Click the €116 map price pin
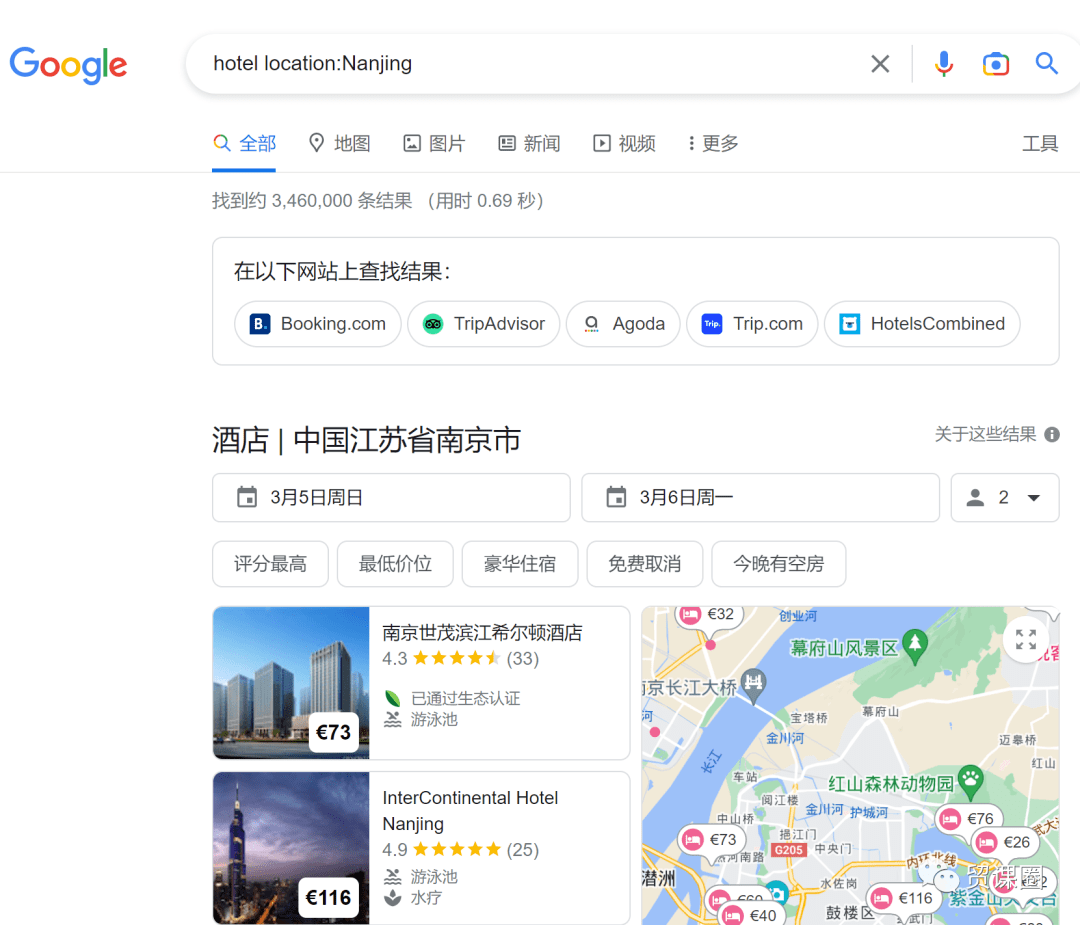The image size is (1080, 925). point(903,898)
